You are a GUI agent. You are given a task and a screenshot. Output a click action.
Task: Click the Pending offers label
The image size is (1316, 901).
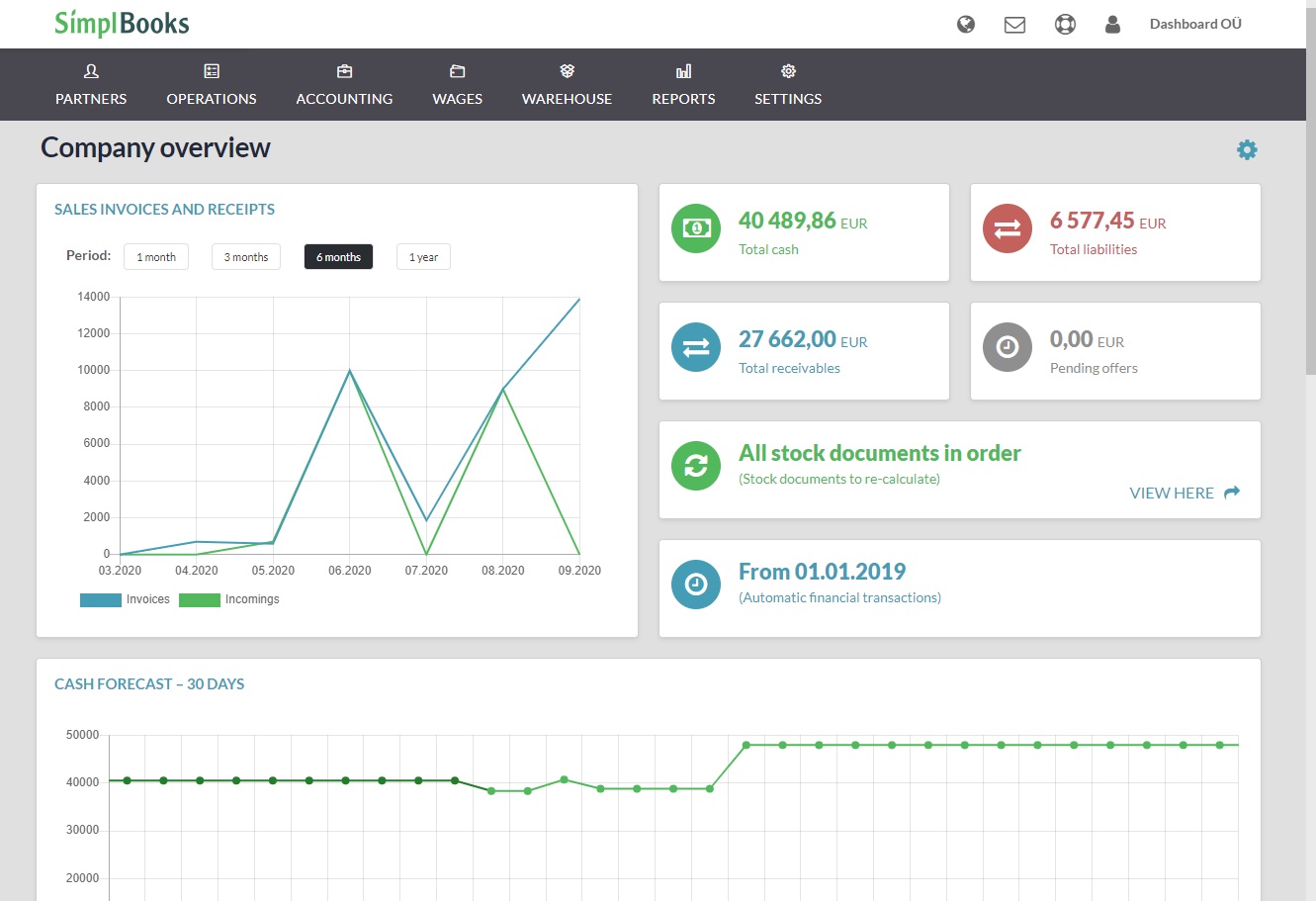[x=1094, y=368]
